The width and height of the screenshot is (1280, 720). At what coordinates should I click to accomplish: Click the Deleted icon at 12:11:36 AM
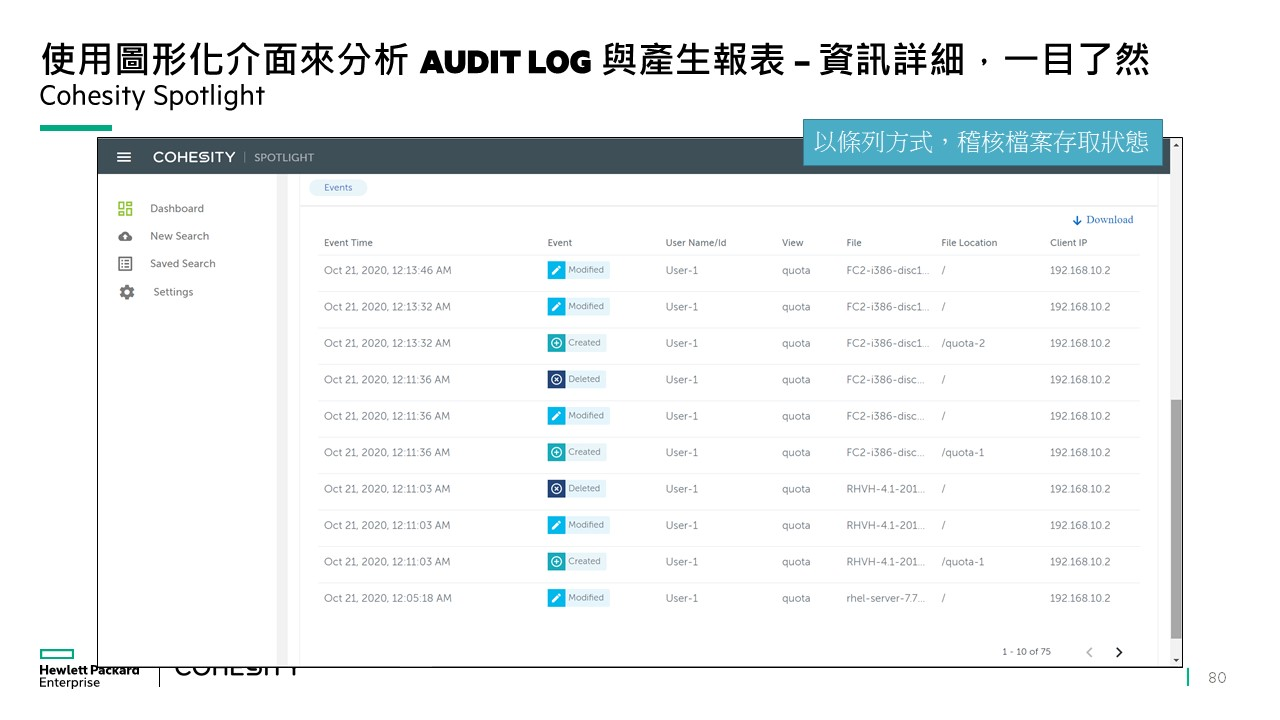(x=557, y=380)
